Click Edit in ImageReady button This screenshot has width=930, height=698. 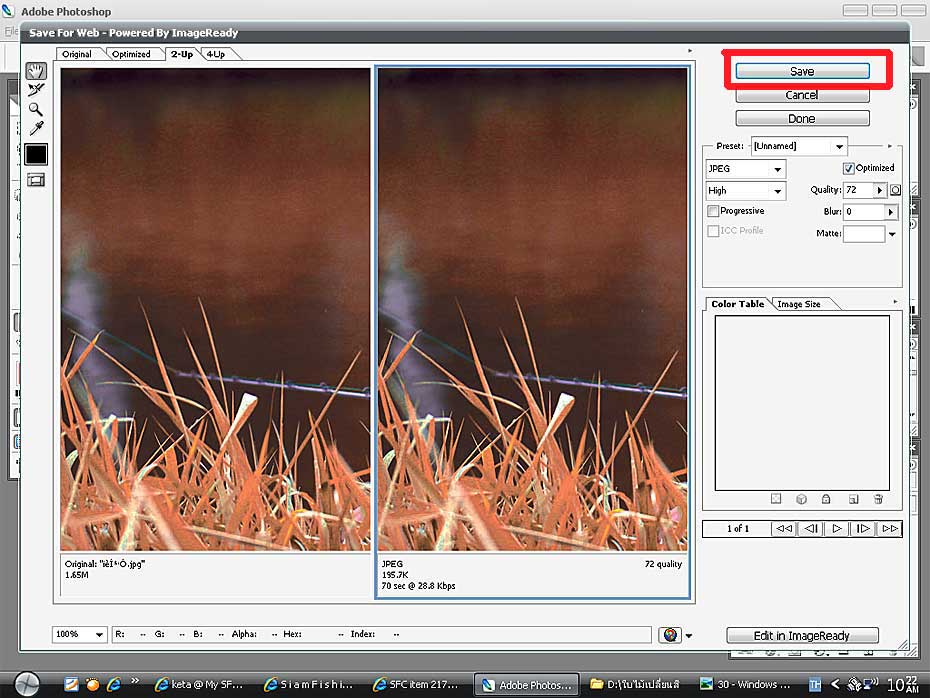[802, 636]
